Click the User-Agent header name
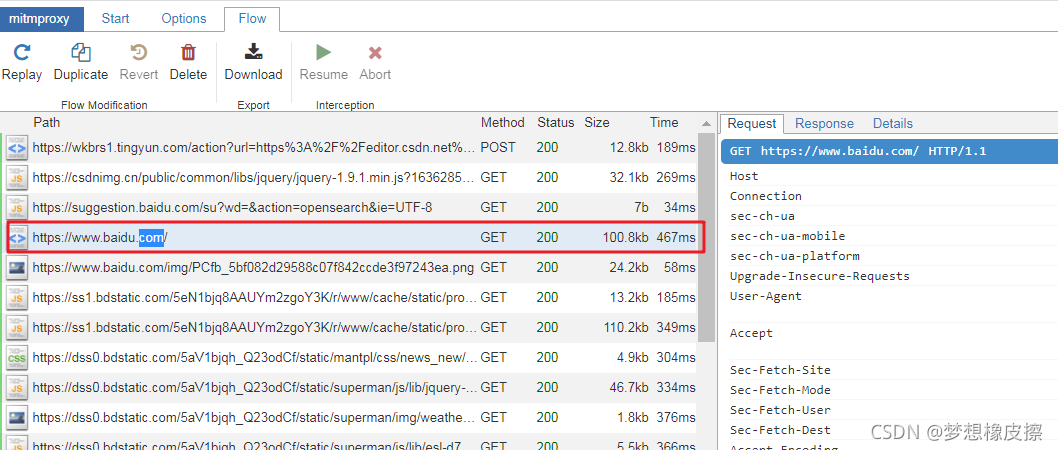The width and height of the screenshot is (1058, 450). (766, 296)
